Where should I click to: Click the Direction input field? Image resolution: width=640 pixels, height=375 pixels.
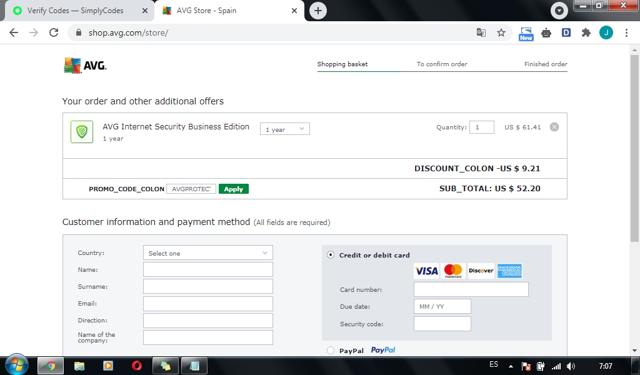click(208, 320)
